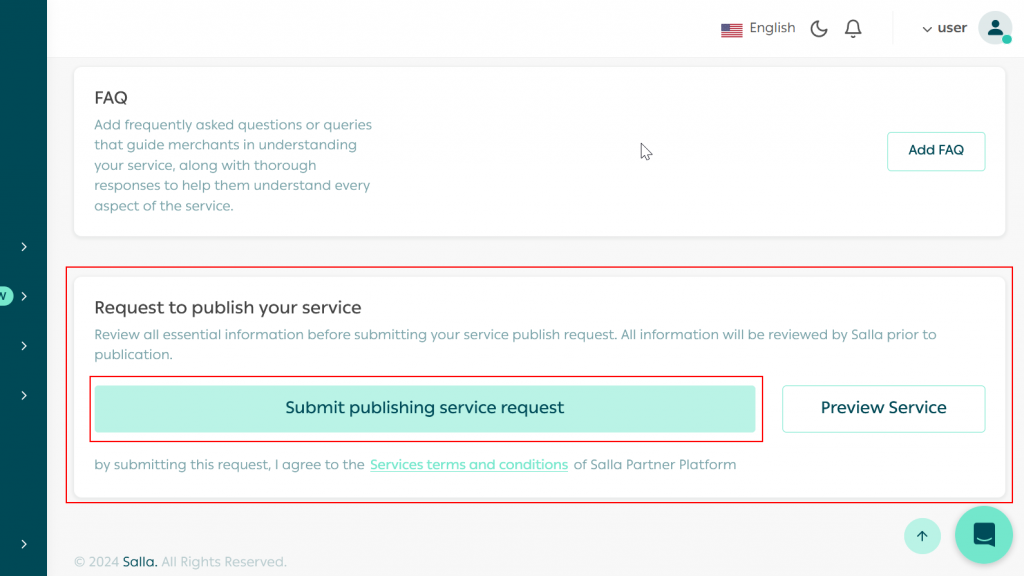Click the user profile avatar
Image resolution: width=1024 pixels, height=576 pixels.
pyautogui.click(x=994, y=28)
